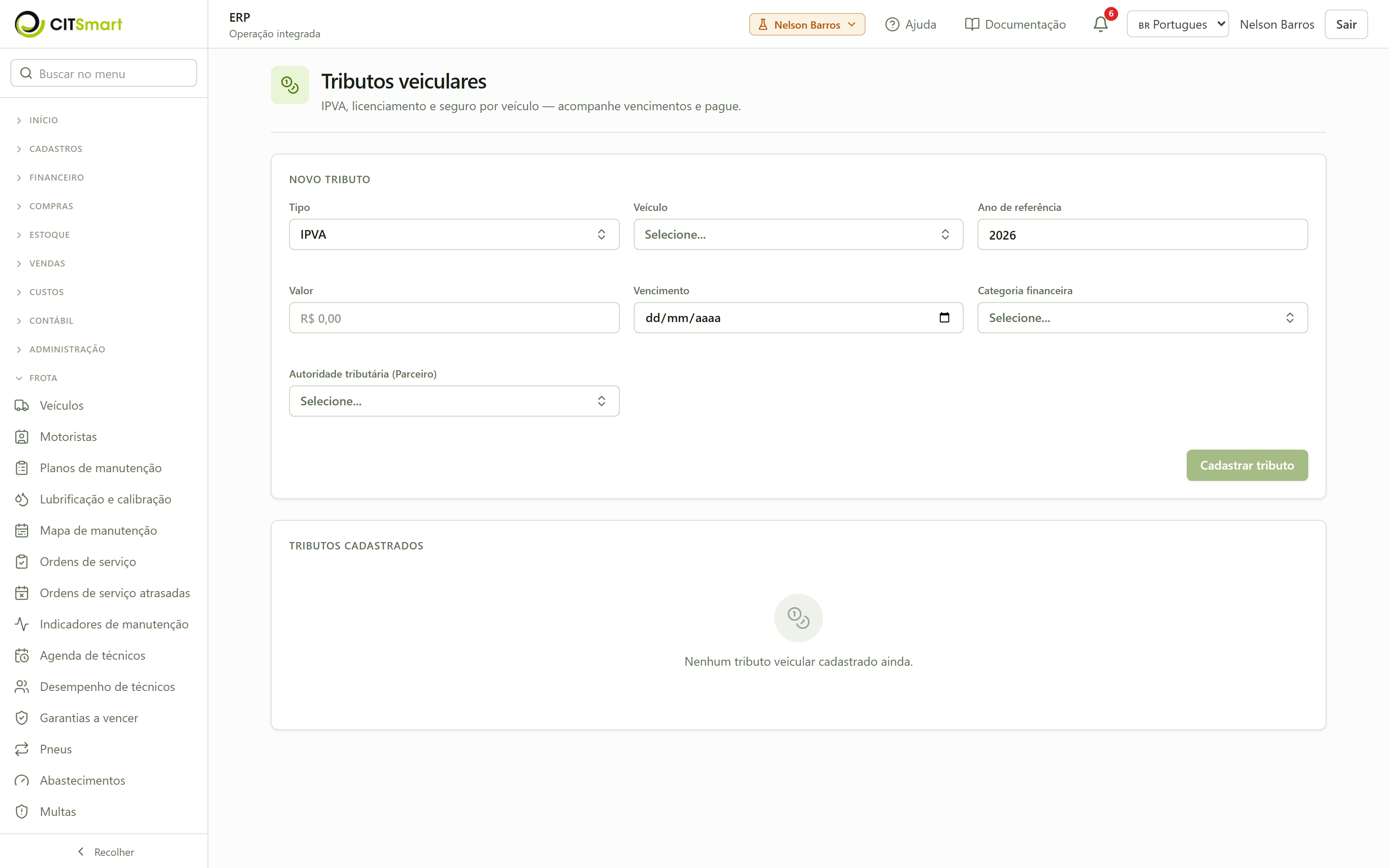This screenshot has width=1389, height=868.
Task: Collapse the FROTA menu section
Action: pyautogui.click(x=37, y=378)
